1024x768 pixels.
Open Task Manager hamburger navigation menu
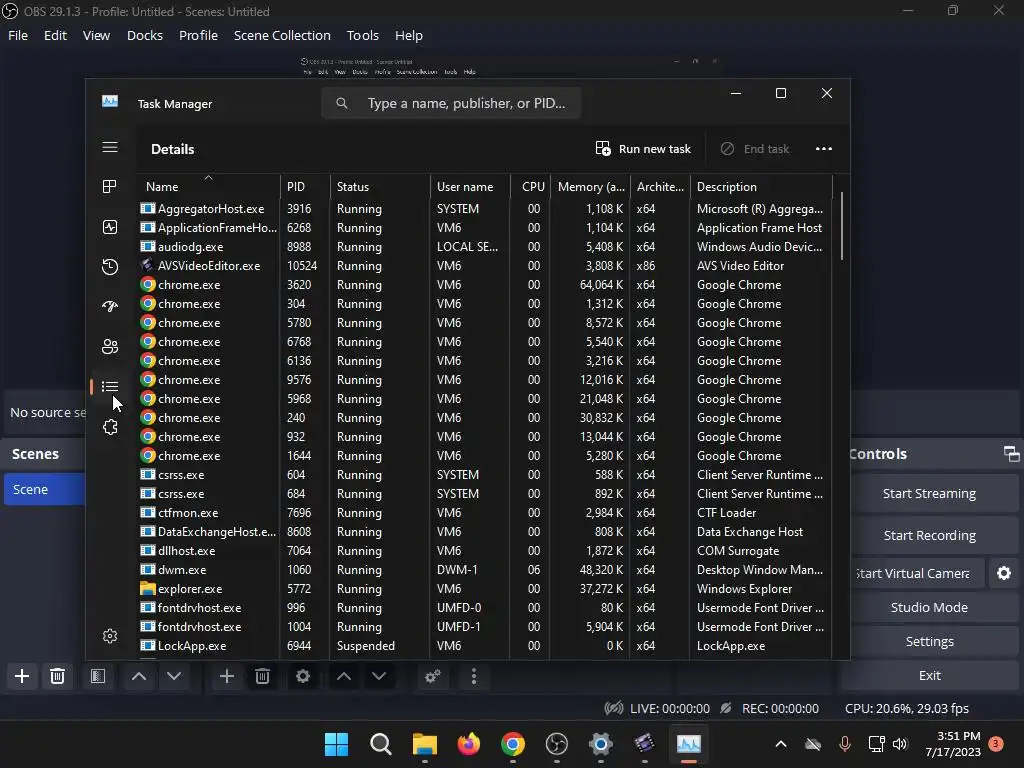(110, 148)
